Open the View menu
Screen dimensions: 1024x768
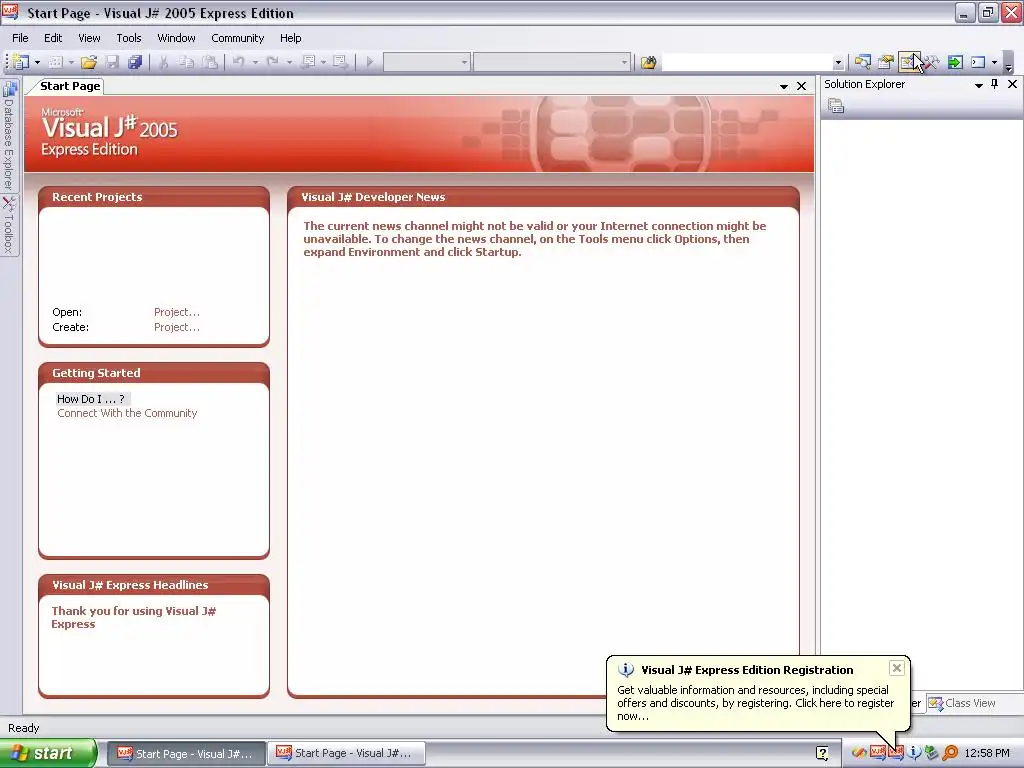(89, 38)
